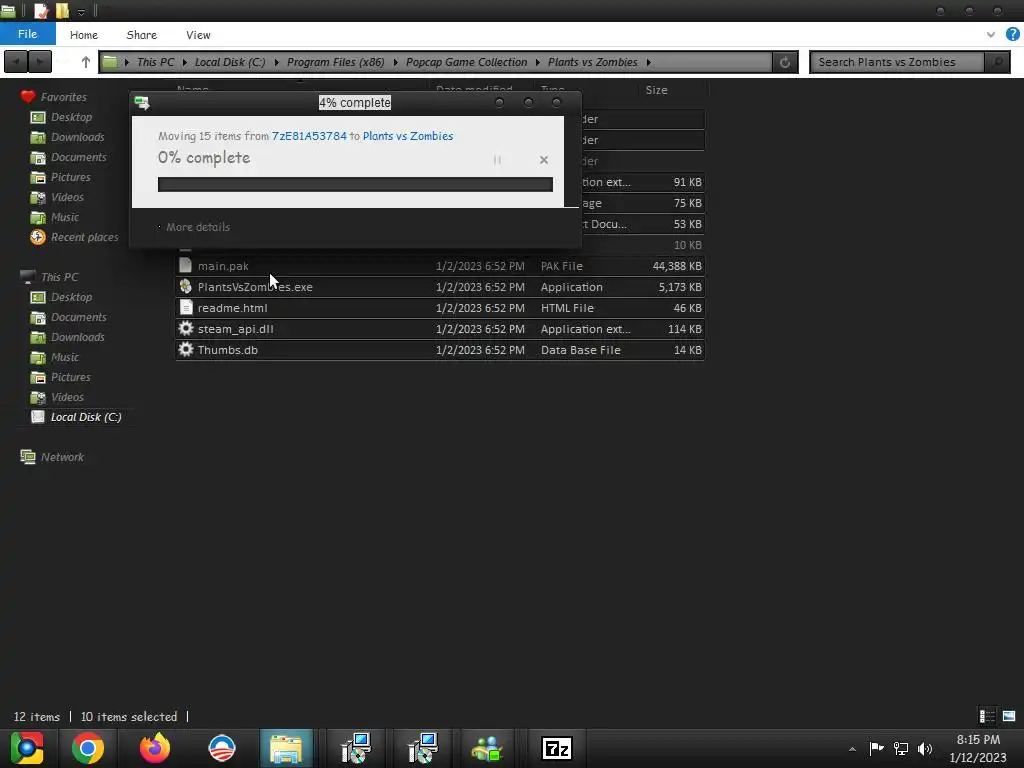Open Music under Favorites

pyautogui.click(x=65, y=217)
